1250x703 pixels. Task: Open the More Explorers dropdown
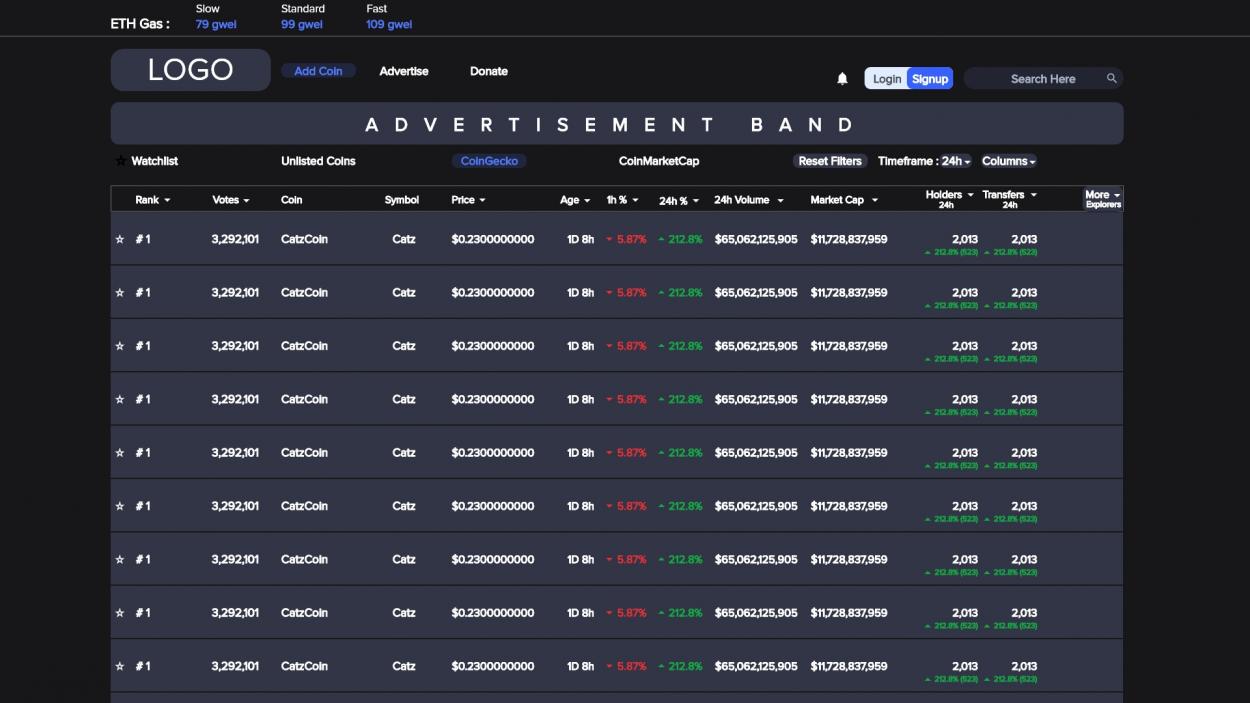coord(1103,199)
